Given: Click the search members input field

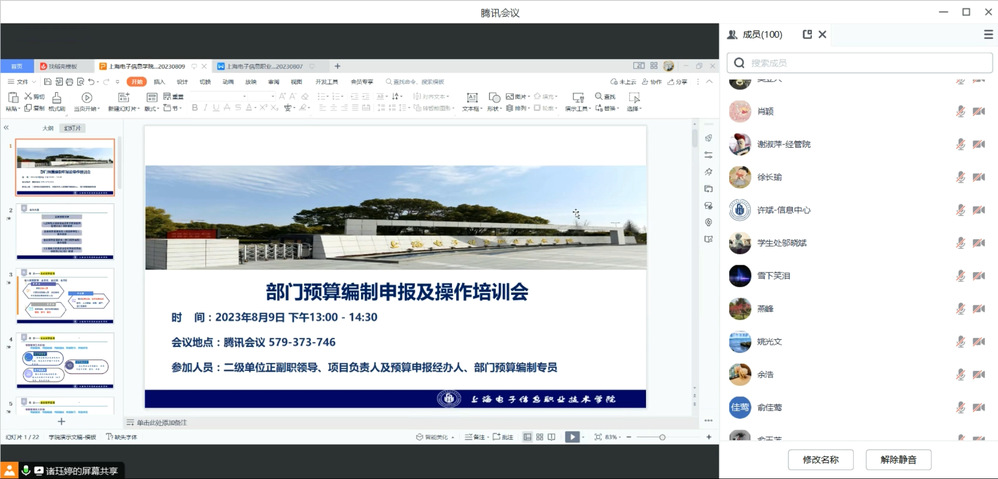Looking at the screenshot, I should pyautogui.click(x=860, y=63).
